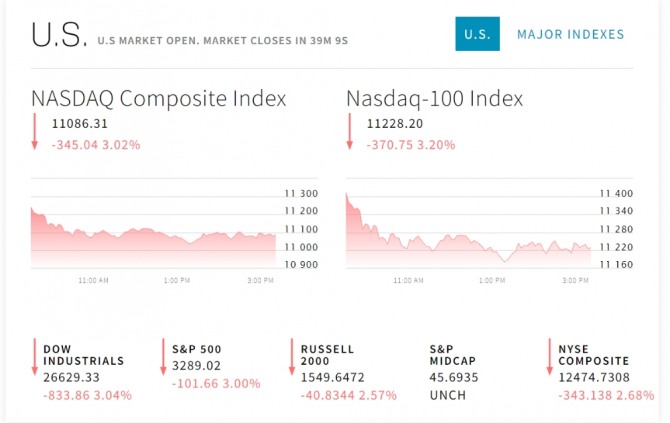Open the Russell 2000 index link
This screenshot has height=423, width=670.
click(x=328, y=355)
